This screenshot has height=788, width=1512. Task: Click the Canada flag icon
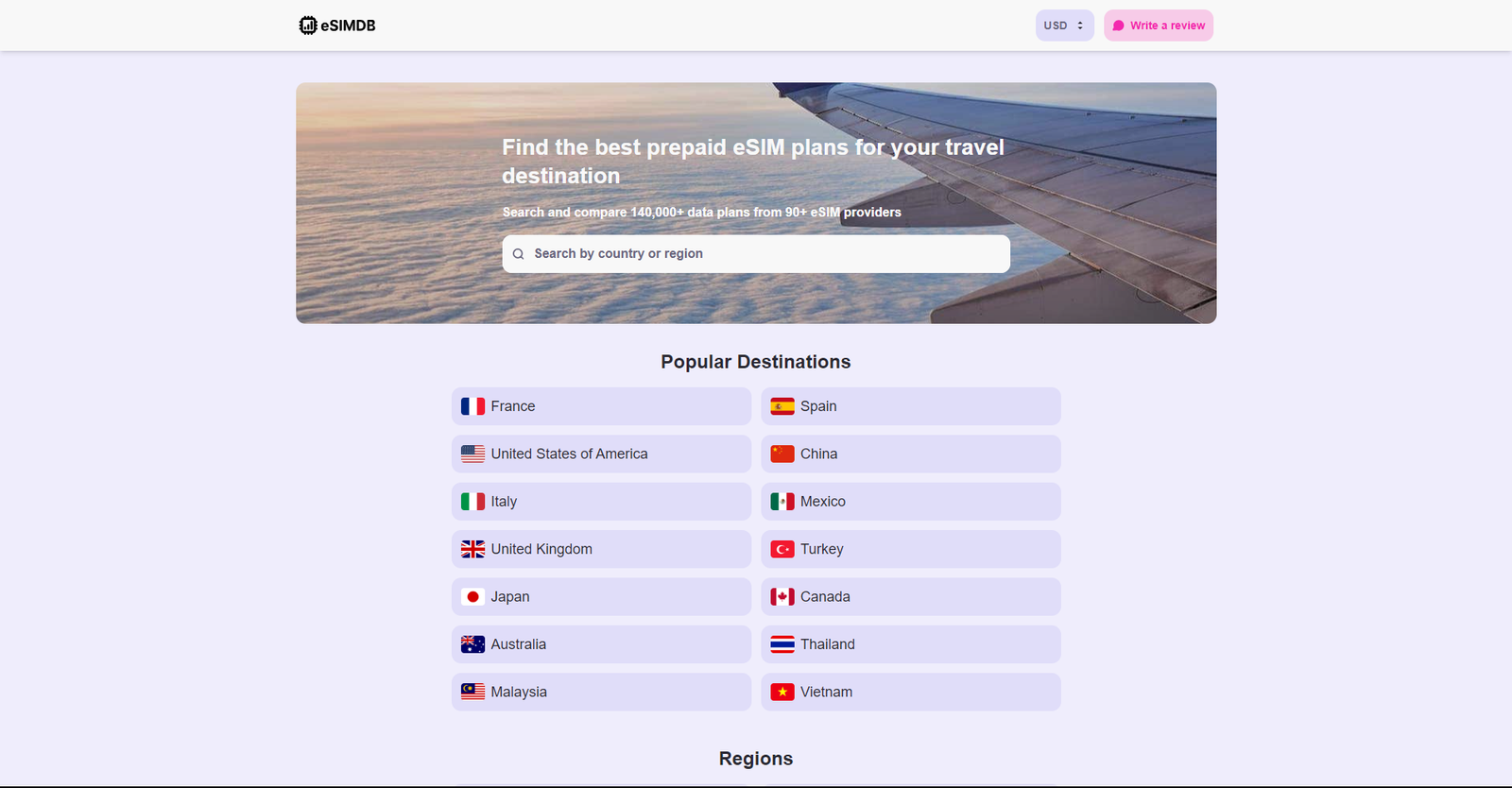tap(782, 597)
